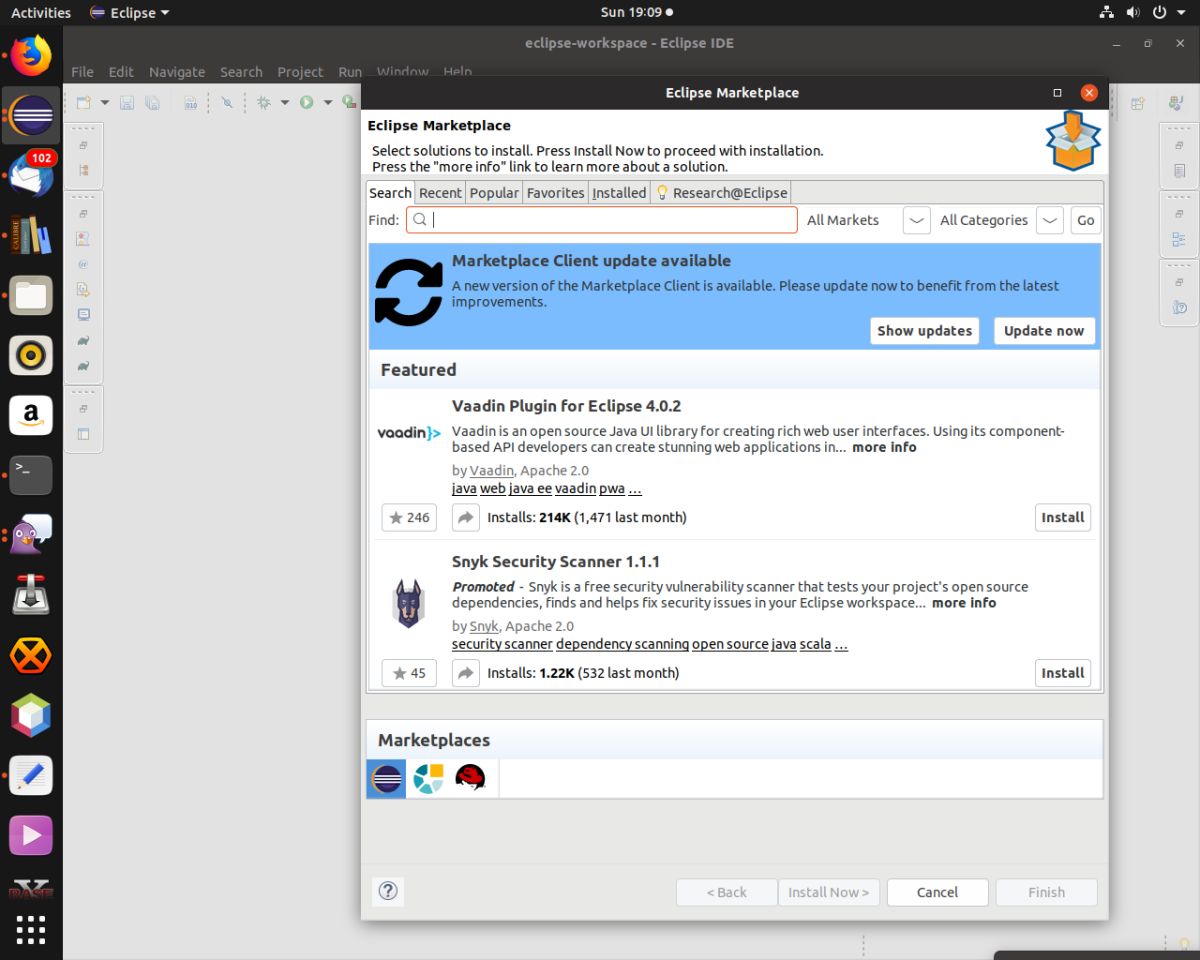Click the 'java ee' tag link
The image size is (1200, 960).
click(531, 488)
